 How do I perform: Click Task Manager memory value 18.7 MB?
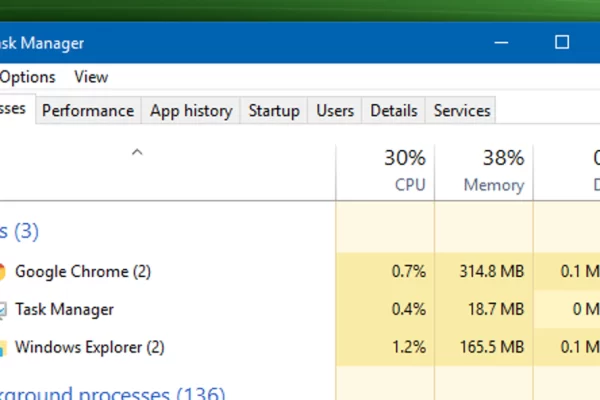click(x=496, y=309)
